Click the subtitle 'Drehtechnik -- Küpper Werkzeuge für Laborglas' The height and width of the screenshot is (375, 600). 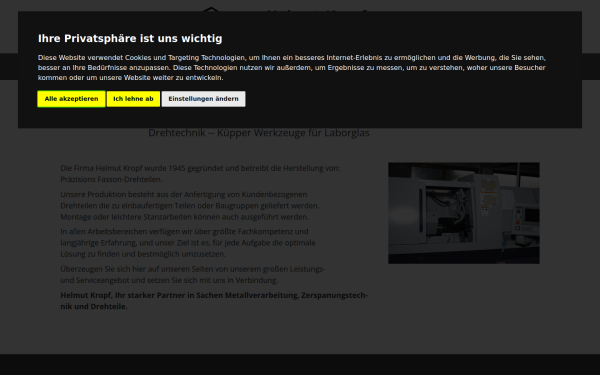pos(259,133)
